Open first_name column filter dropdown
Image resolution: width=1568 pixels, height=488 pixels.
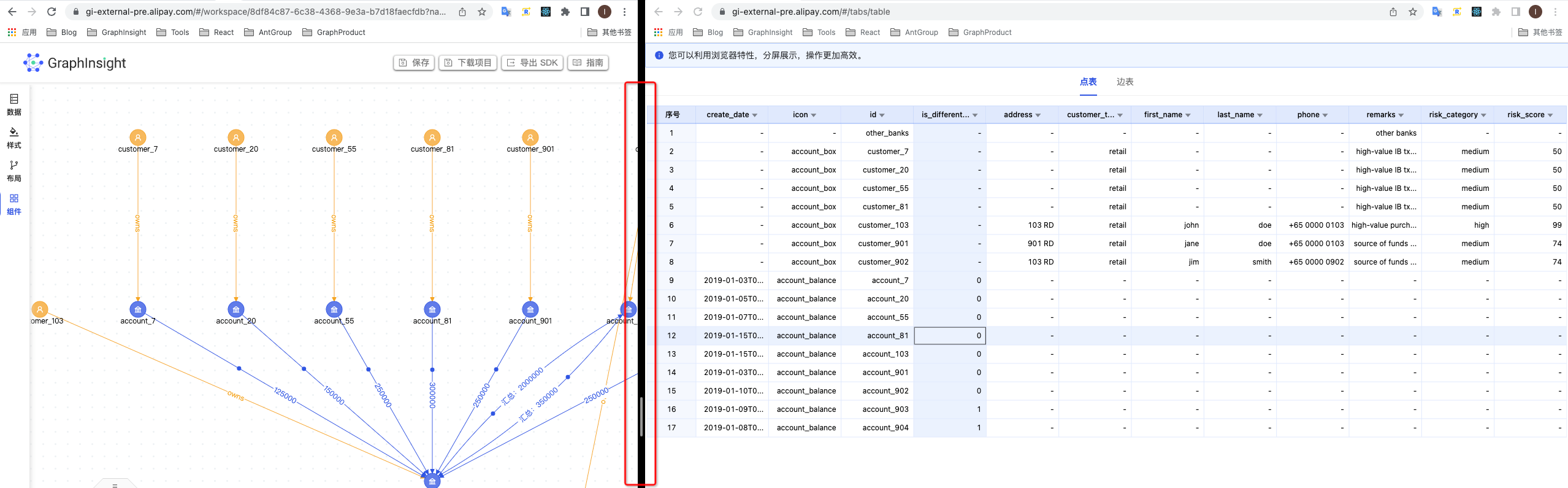point(1188,115)
